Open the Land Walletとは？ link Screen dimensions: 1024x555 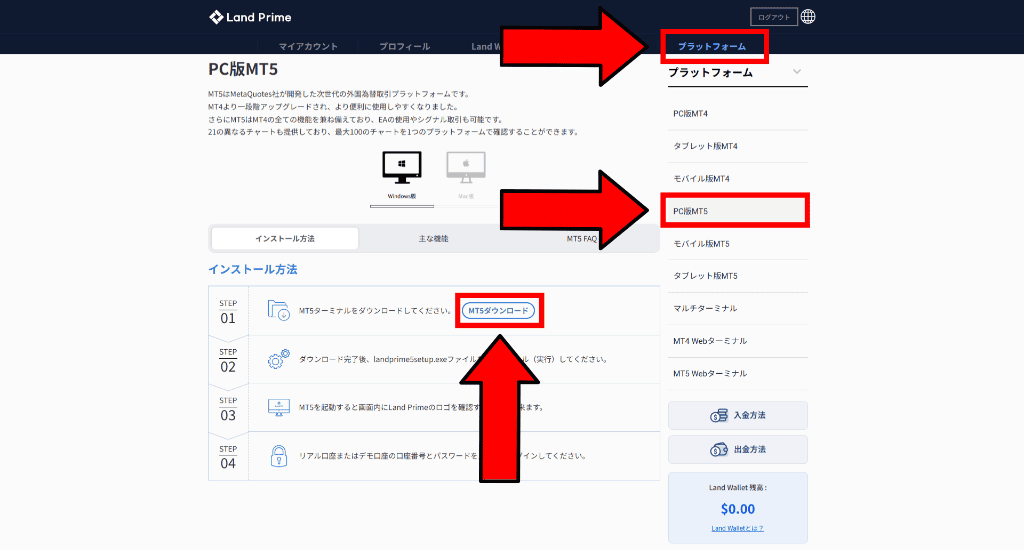(x=737, y=528)
